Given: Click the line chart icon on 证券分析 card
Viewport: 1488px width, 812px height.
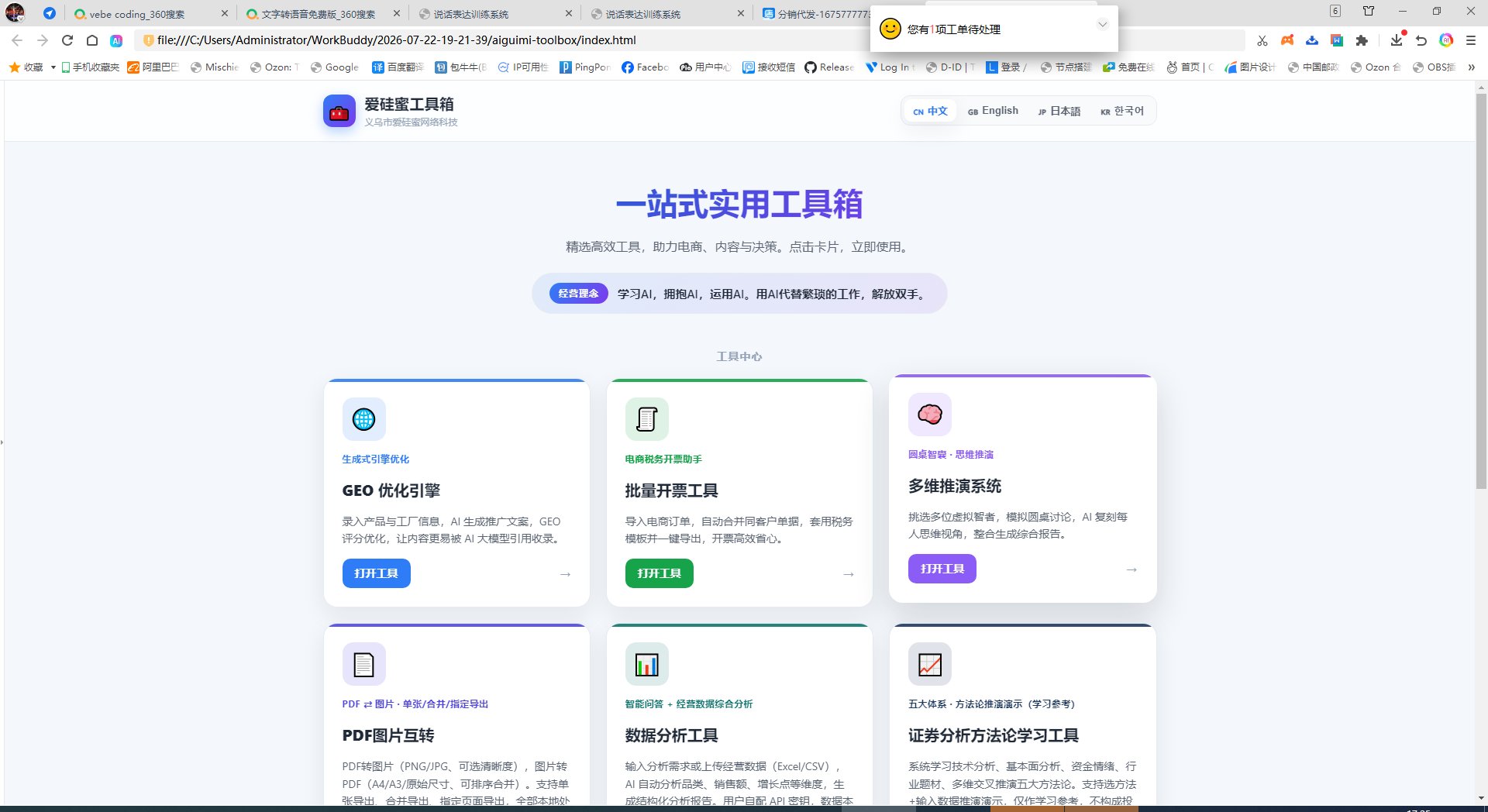Looking at the screenshot, I should pos(929,664).
